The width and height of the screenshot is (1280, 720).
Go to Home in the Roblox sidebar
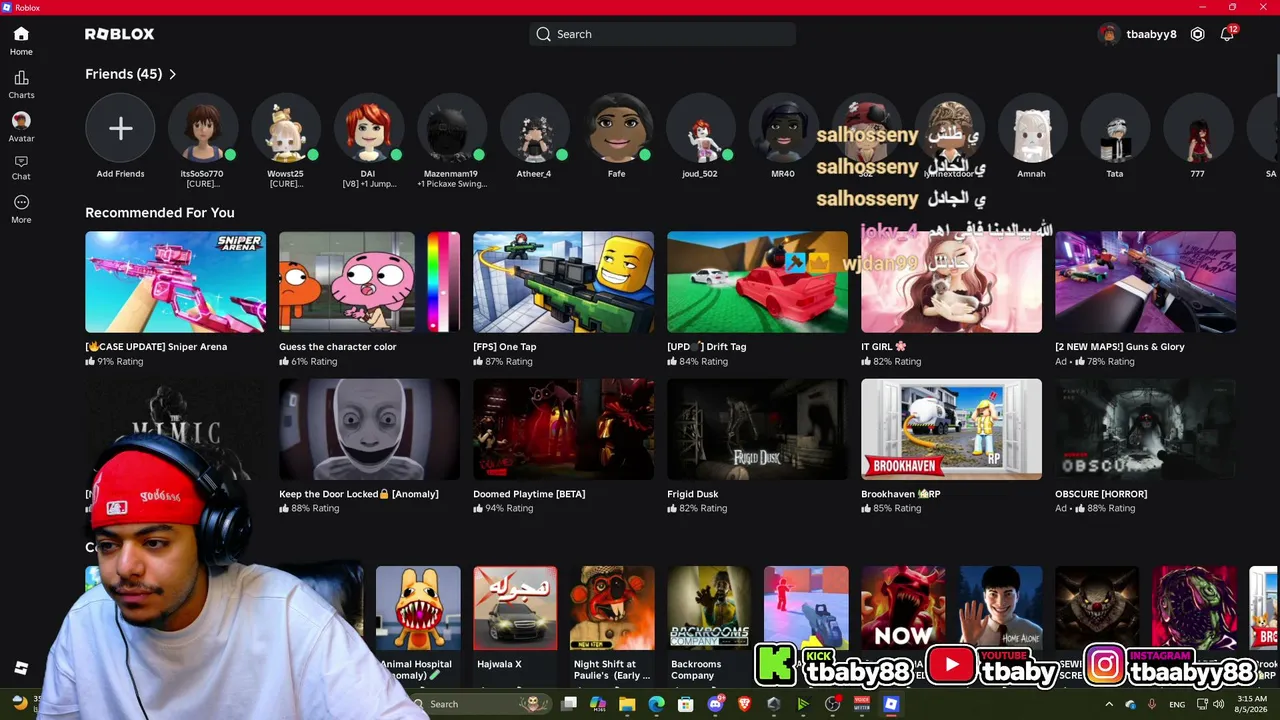pyautogui.click(x=21, y=41)
